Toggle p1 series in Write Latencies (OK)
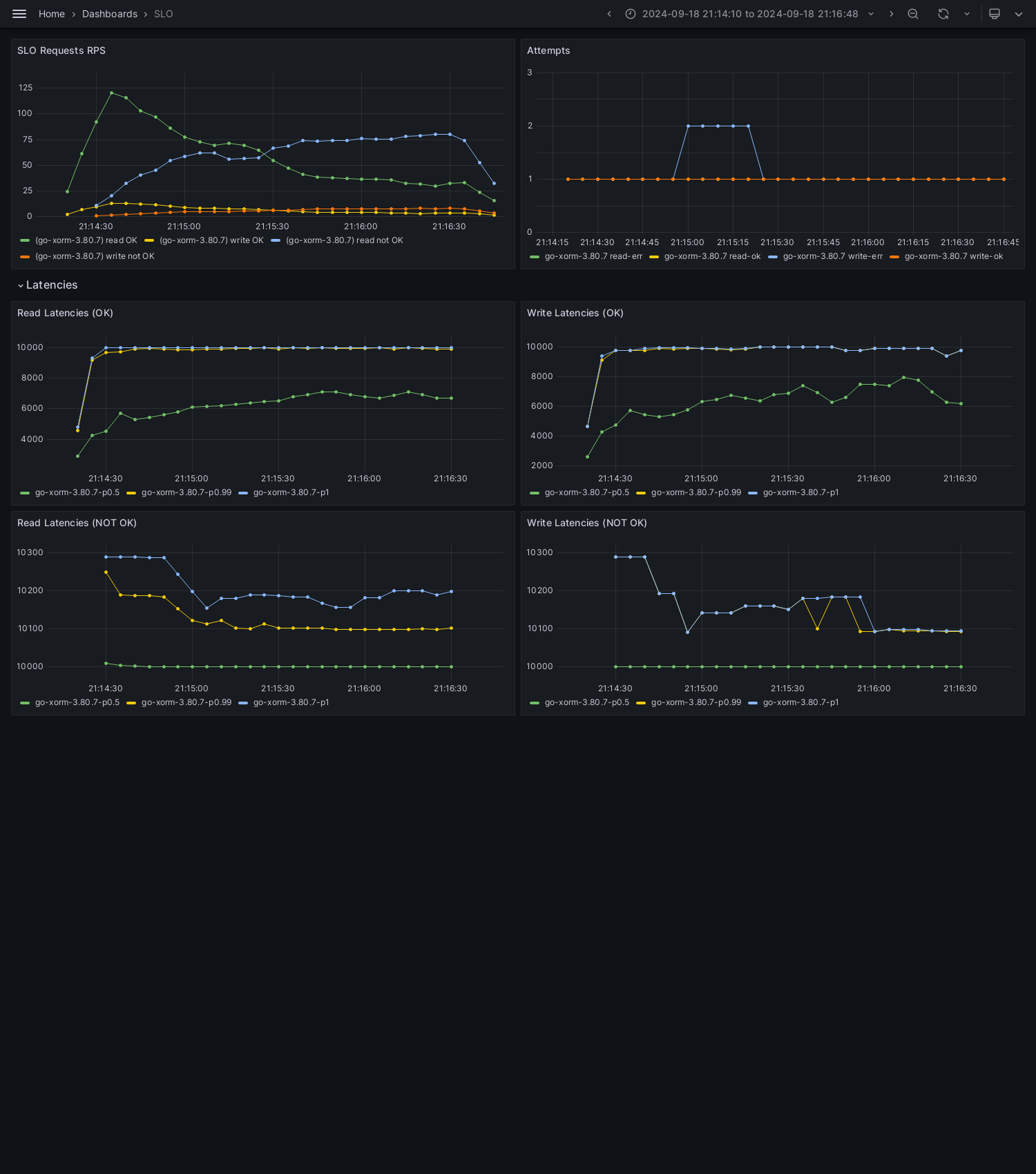Image resolution: width=1036 pixels, height=1174 pixels. (x=801, y=492)
